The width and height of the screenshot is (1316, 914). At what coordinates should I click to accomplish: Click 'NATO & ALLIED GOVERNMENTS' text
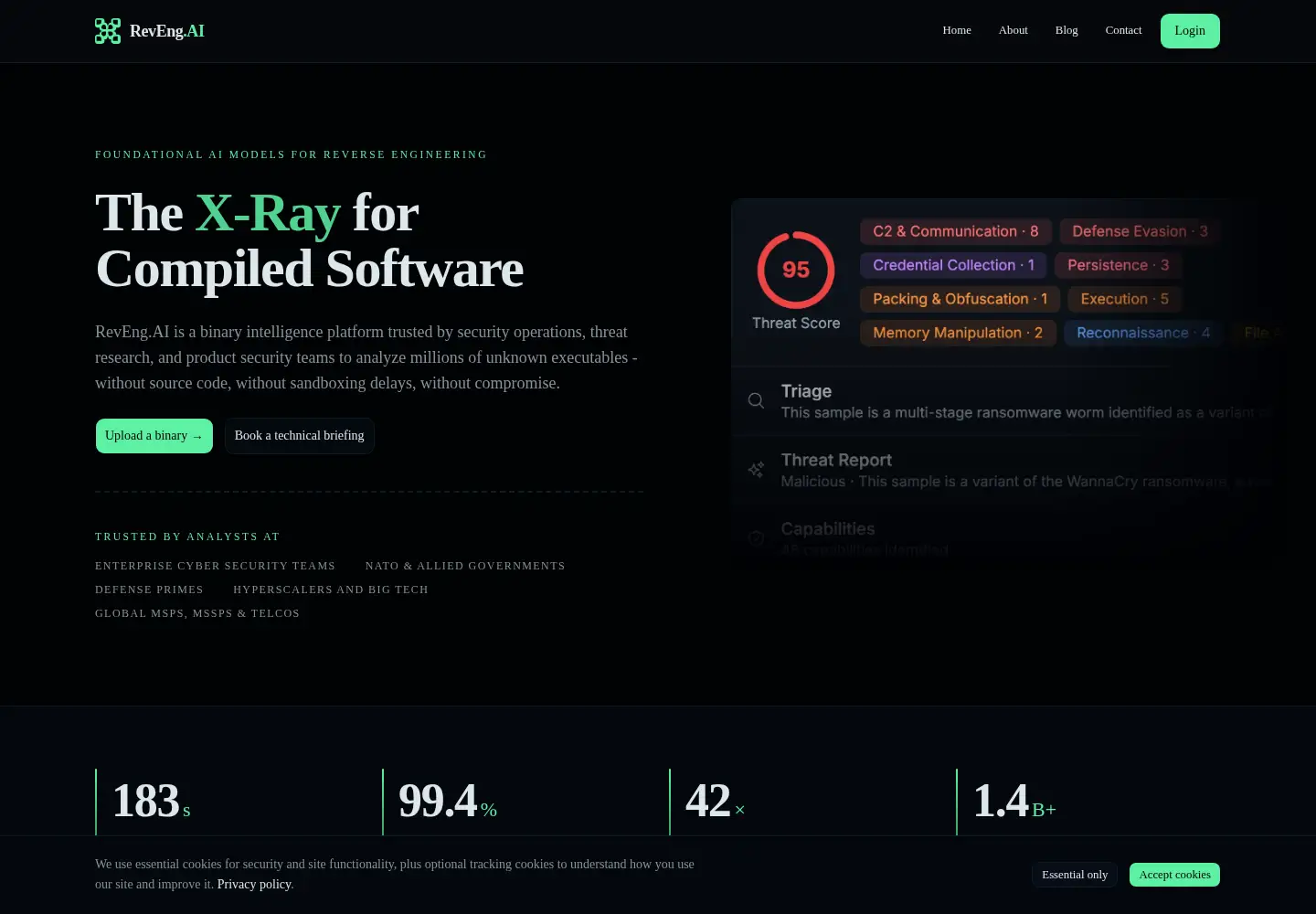[x=465, y=566]
